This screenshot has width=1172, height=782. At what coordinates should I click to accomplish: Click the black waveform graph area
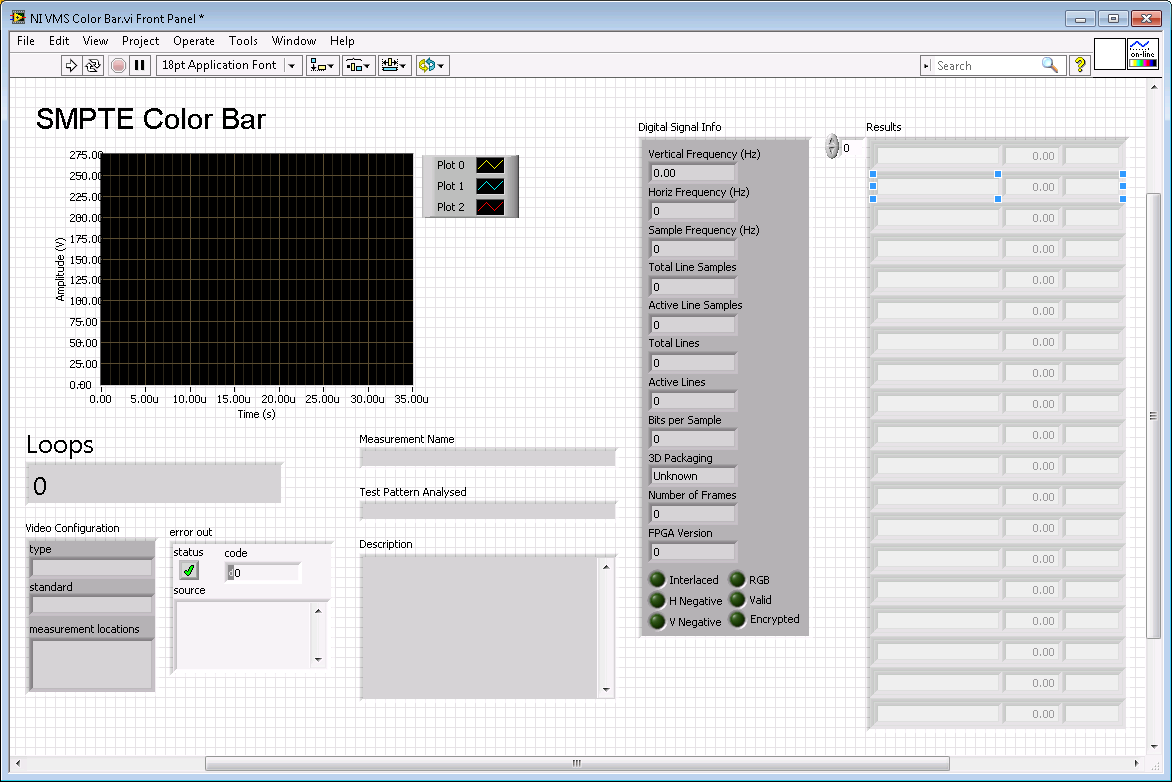(256, 269)
